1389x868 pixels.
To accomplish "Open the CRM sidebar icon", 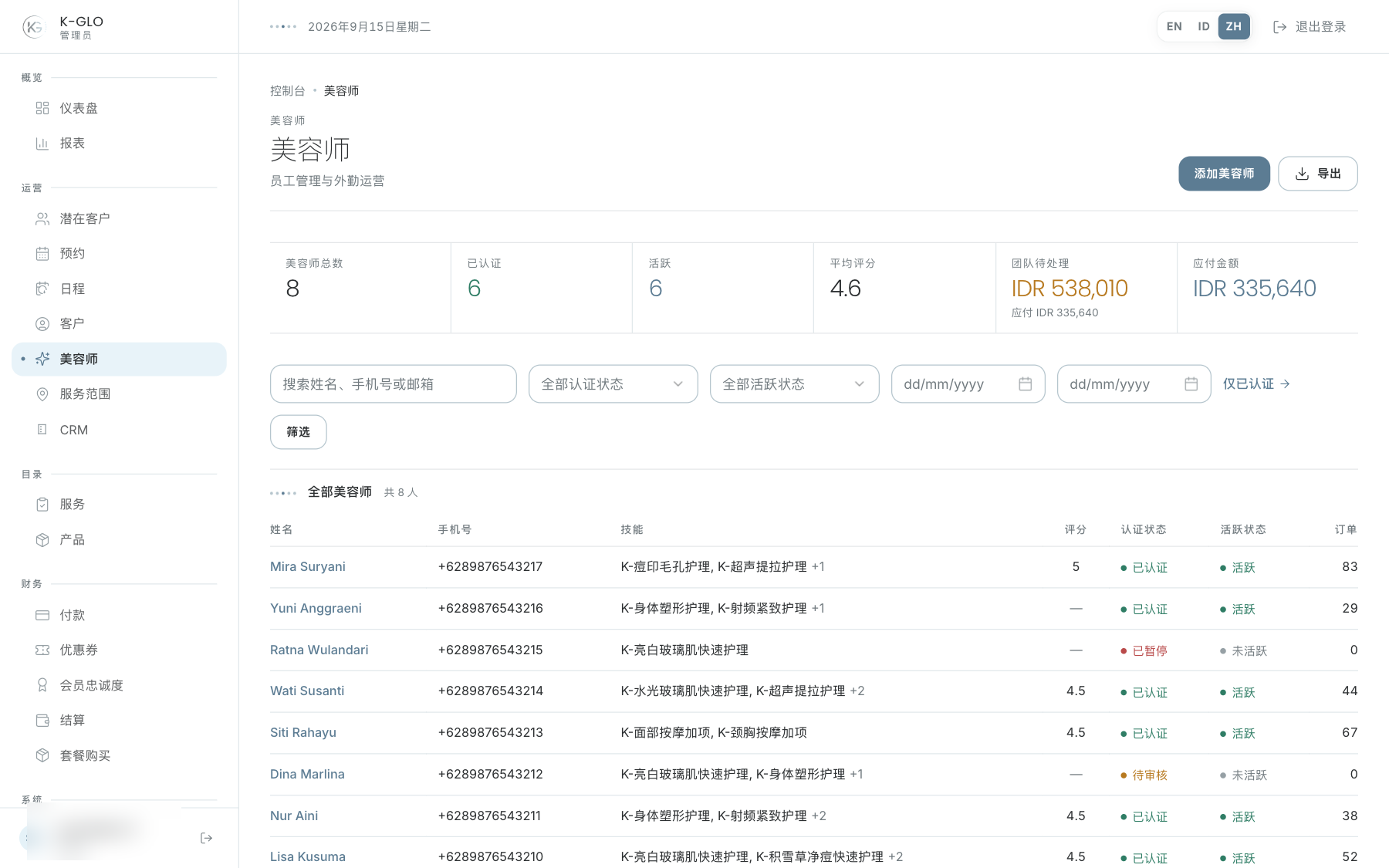I will (42, 430).
